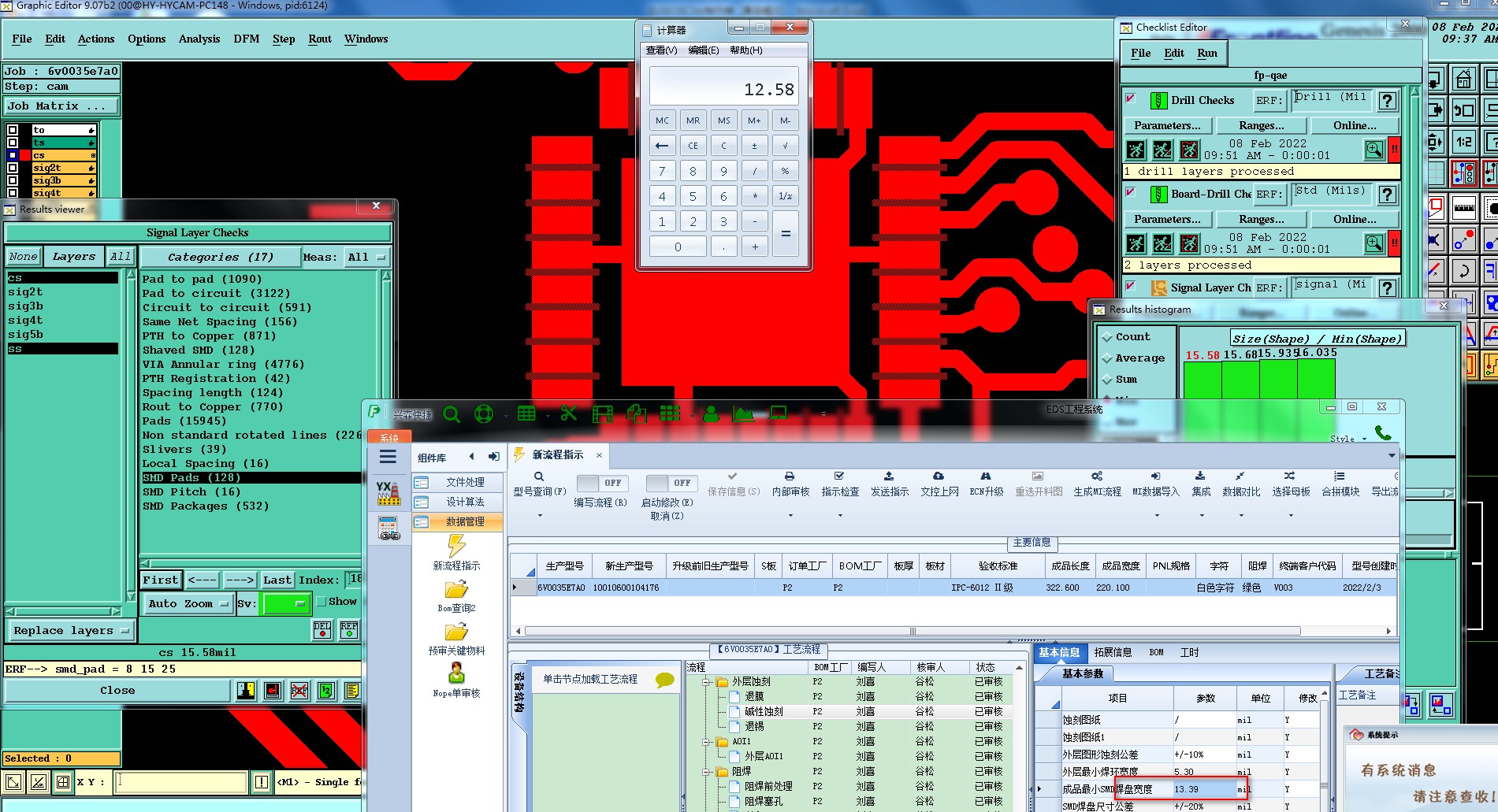Open the calculator-link icon in EDS sidebar

(388, 528)
